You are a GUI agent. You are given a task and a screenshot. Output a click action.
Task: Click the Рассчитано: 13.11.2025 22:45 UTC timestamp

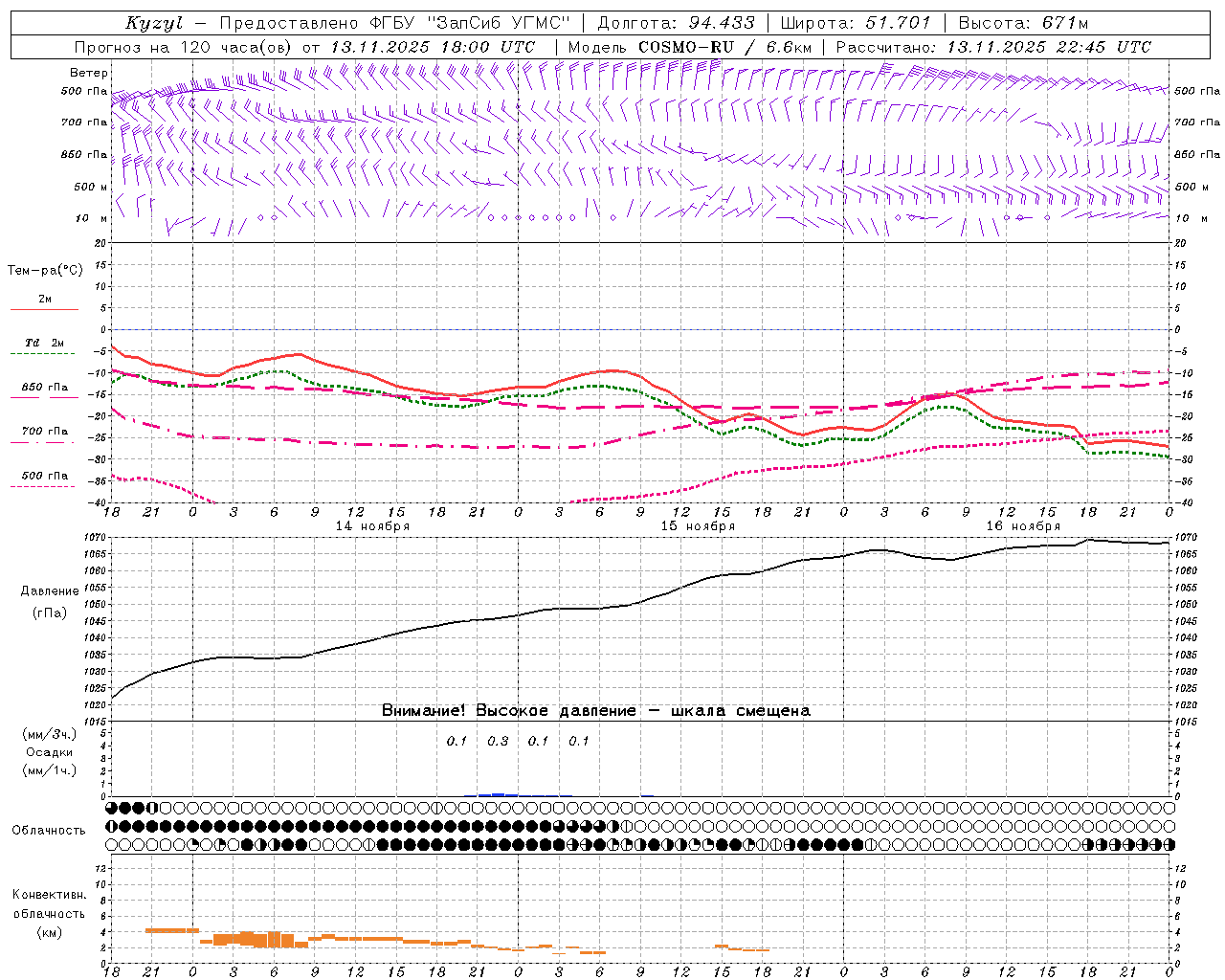tap(993, 47)
